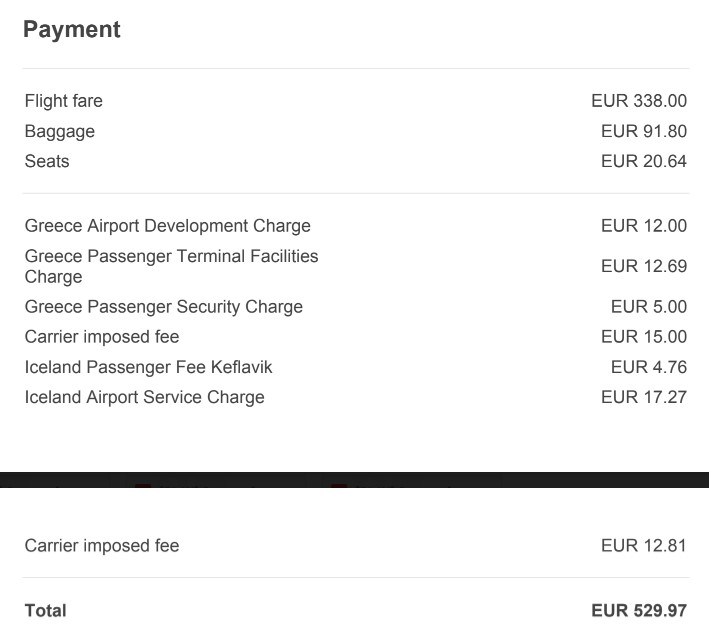
Task: Click the EUR 12.00 amount
Action: click(x=644, y=226)
